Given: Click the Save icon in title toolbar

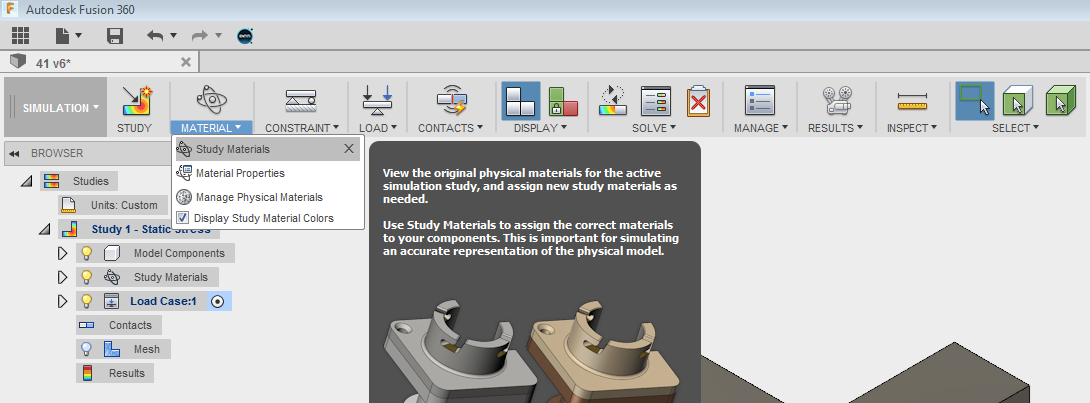Looking at the screenshot, I should [x=115, y=35].
